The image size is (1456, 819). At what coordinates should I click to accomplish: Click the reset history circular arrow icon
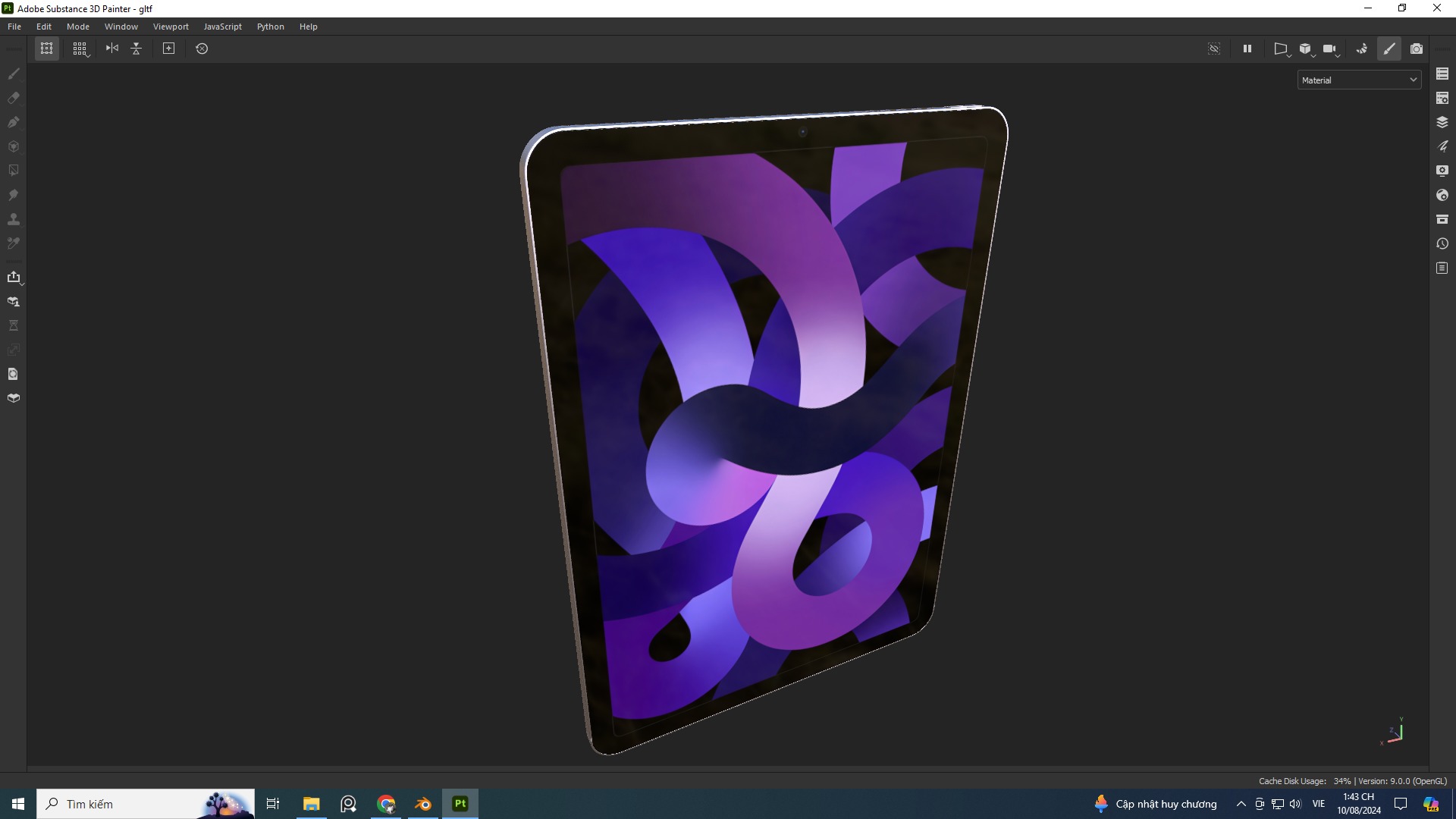click(202, 49)
